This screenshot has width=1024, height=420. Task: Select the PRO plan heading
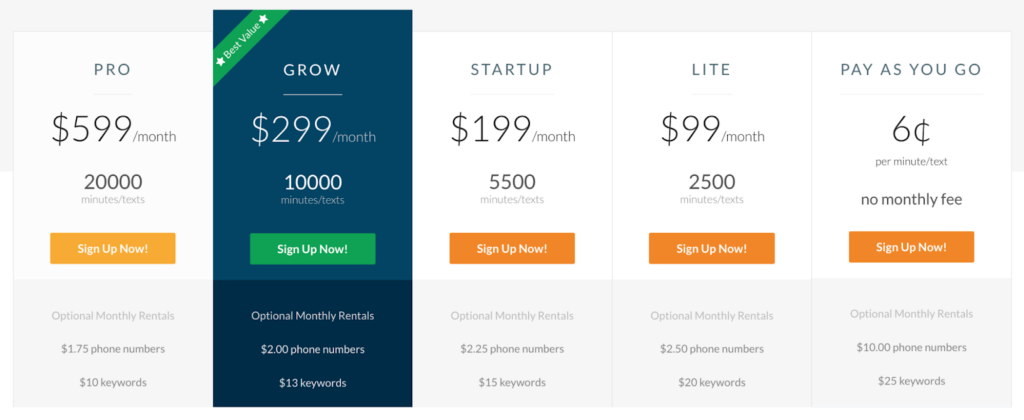tap(113, 70)
